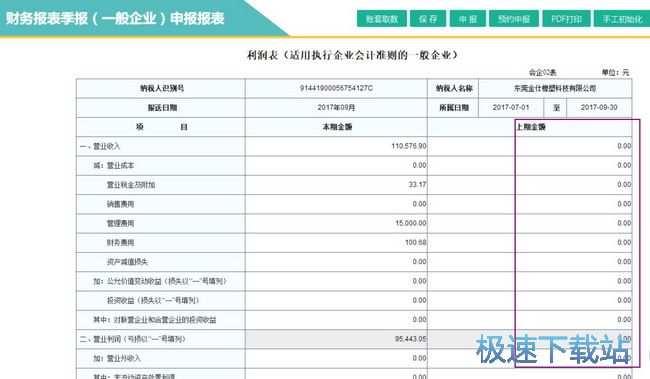Click the 所属日期 label cell
Screen dimensions: 650x379
click(x=453, y=107)
